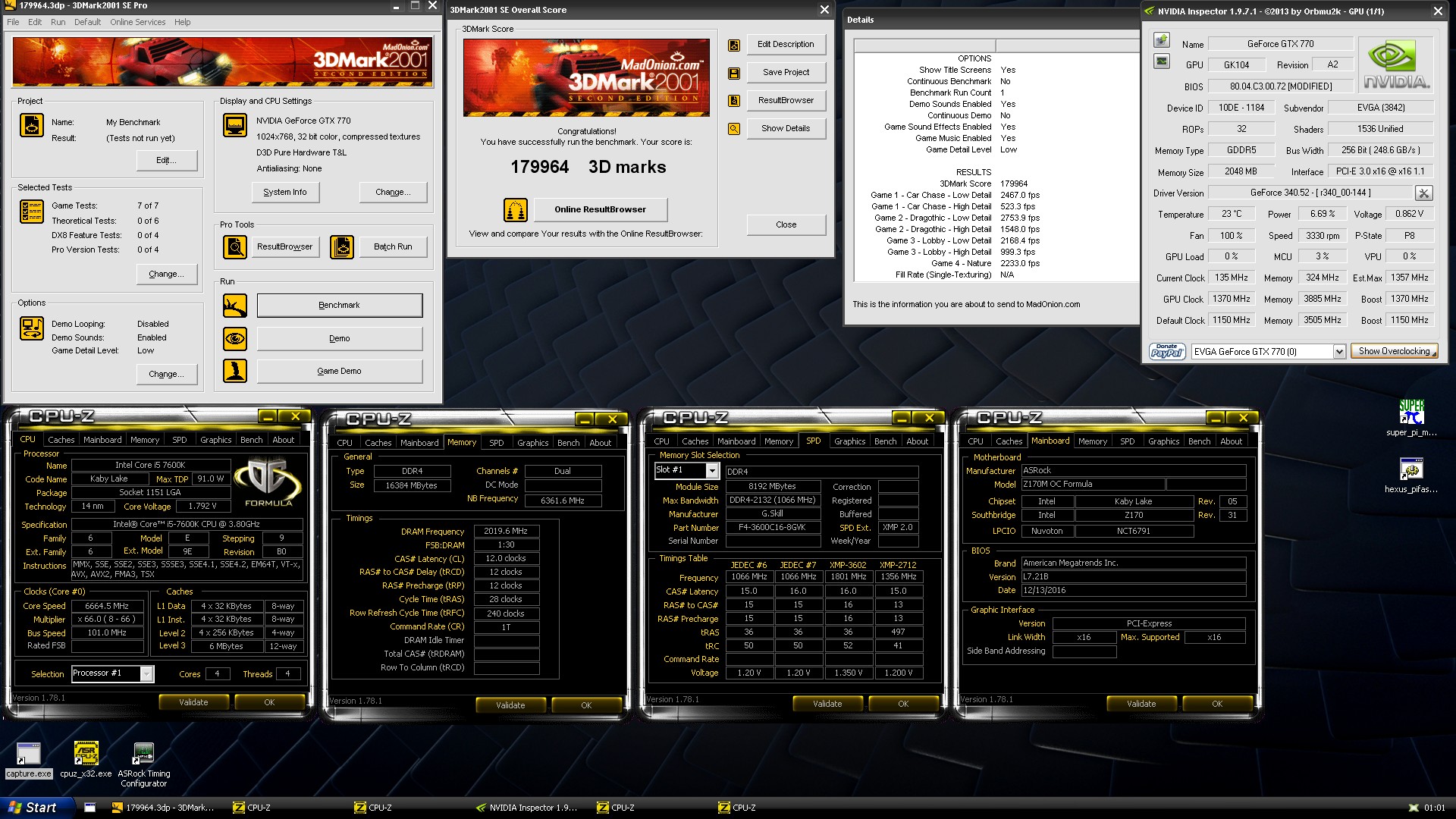Click the System Info button
1456x819 pixels.
(285, 193)
